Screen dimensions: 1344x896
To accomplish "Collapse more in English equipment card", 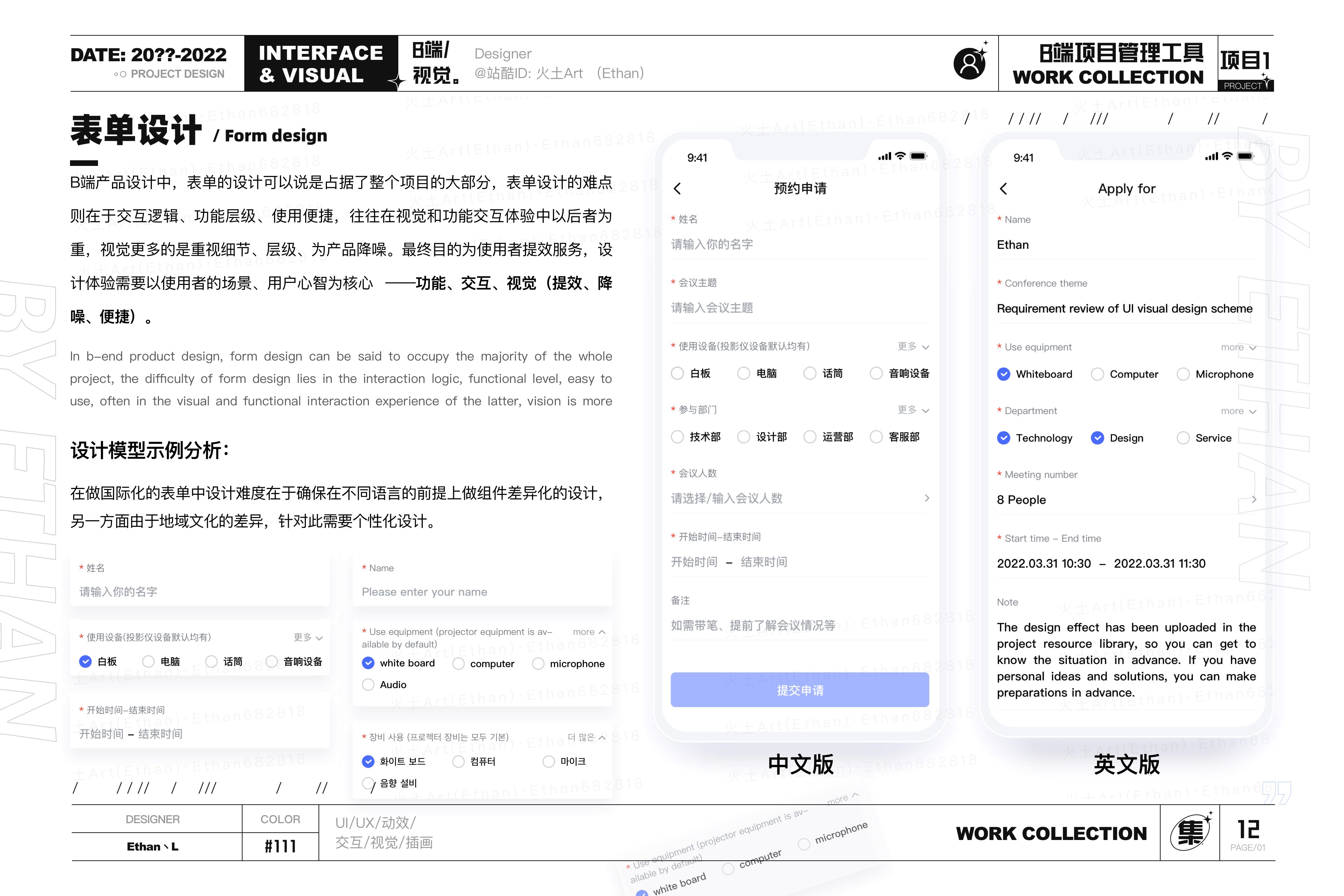I will tap(589, 631).
